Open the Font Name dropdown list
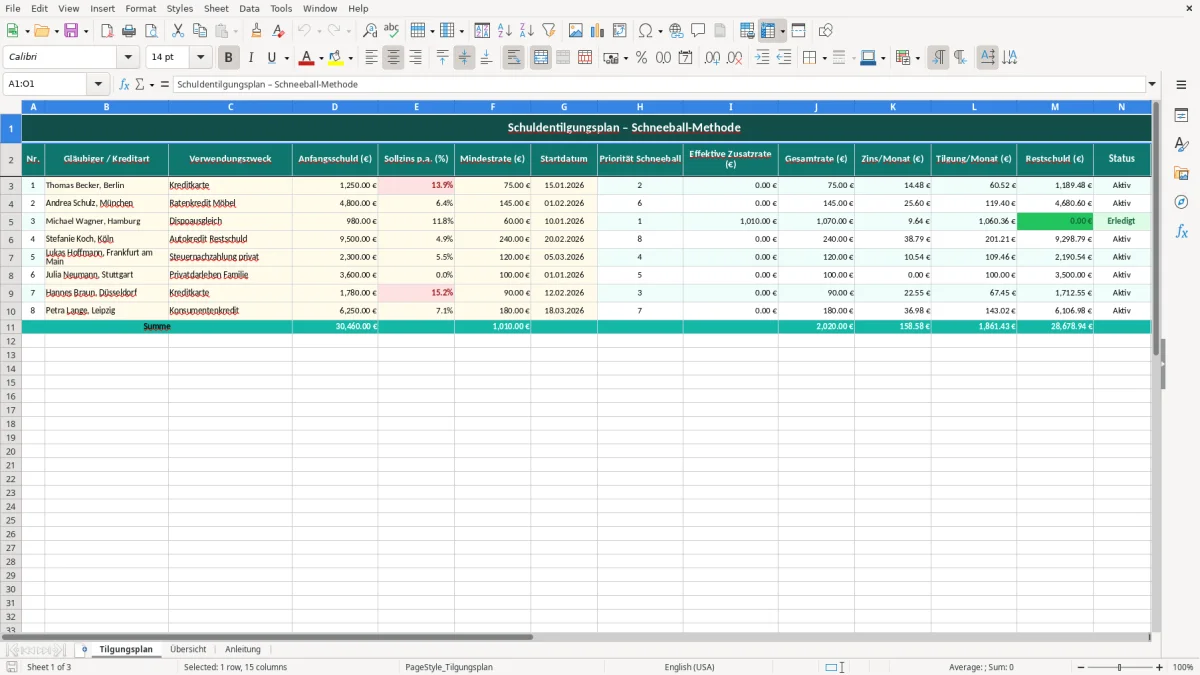1200x675 pixels. coord(127,58)
